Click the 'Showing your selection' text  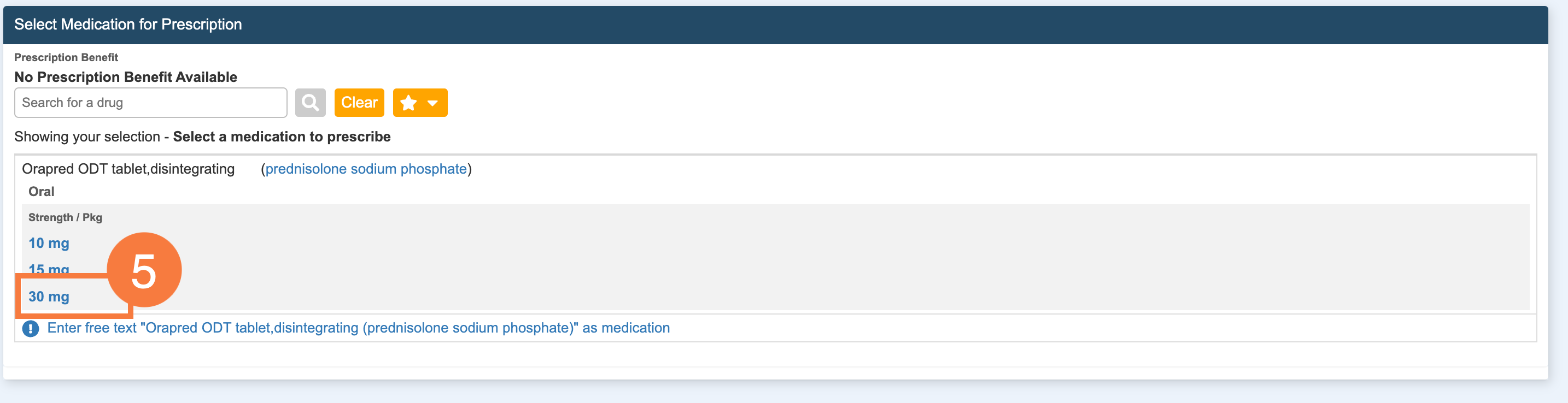click(x=87, y=137)
